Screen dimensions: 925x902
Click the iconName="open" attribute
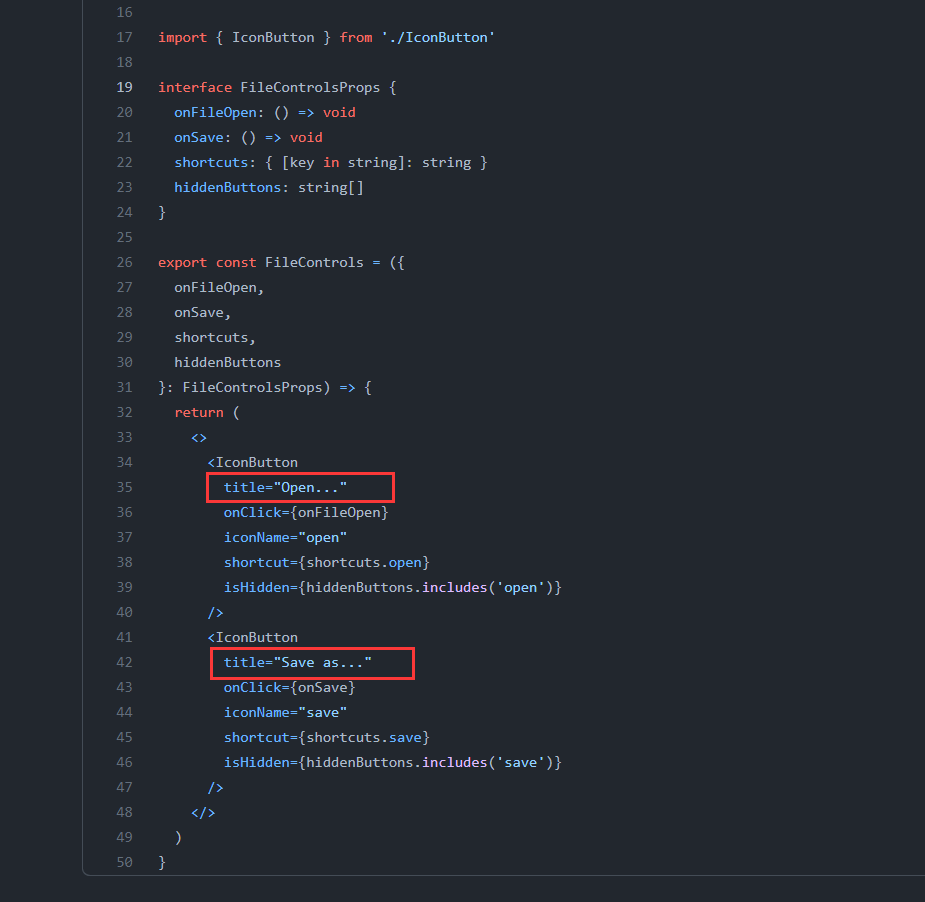click(285, 537)
